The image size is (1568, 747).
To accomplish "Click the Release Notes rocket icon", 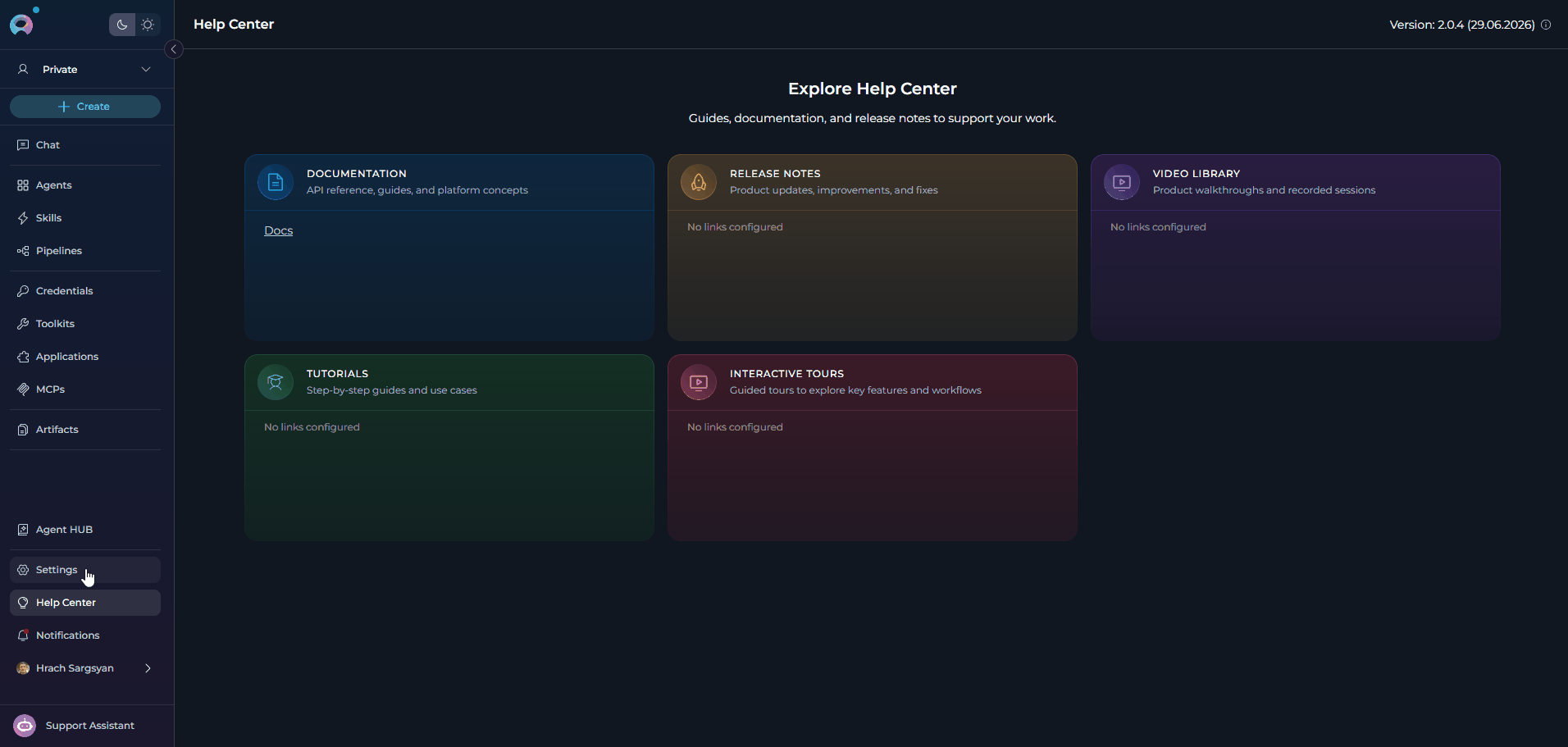I will click(699, 182).
